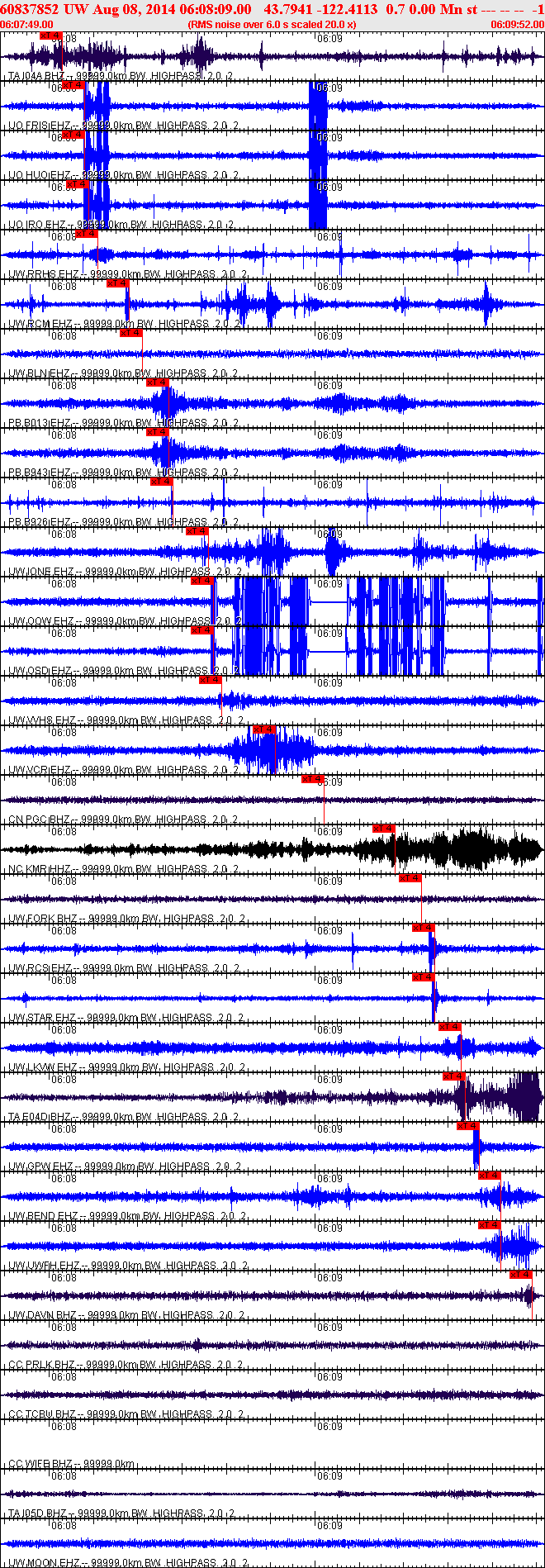Image resolution: width=545 pixels, height=1568 pixels.
Task: Click the RMS noise scaling note
Action: point(272,25)
